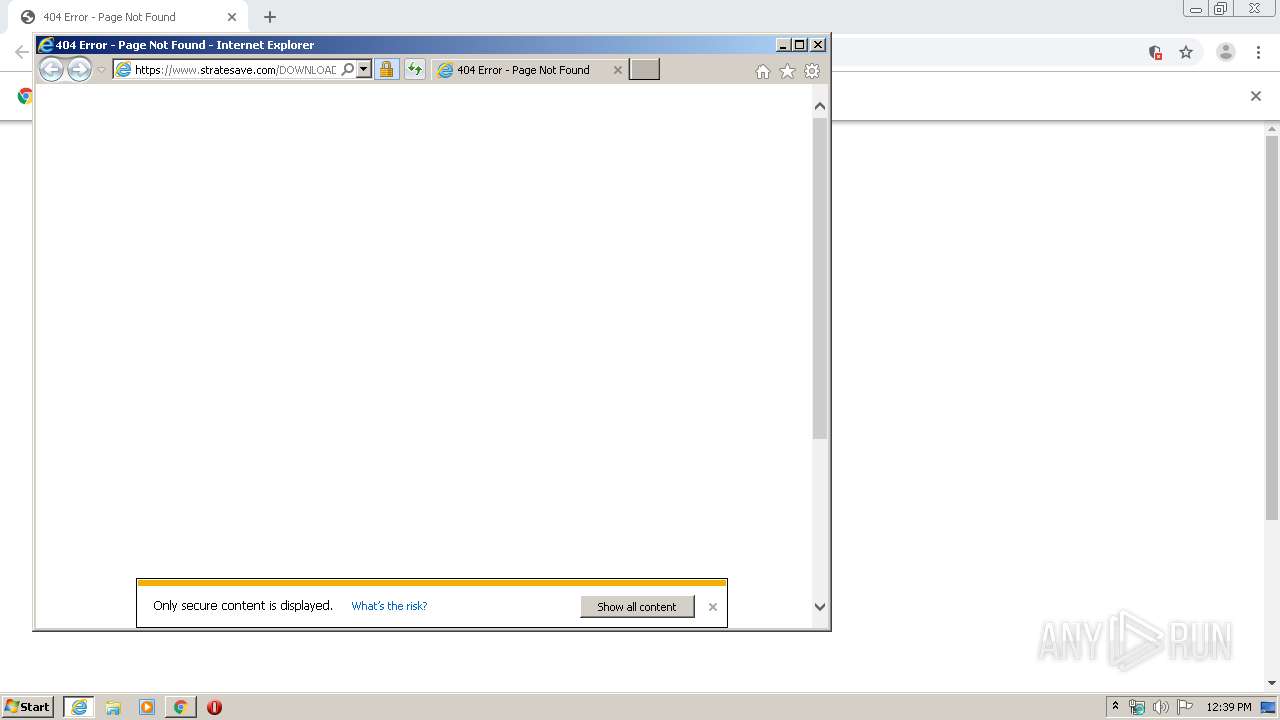The image size is (1280, 720).
Task: Refresh the page in Internet Explorer
Action: point(415,69)
